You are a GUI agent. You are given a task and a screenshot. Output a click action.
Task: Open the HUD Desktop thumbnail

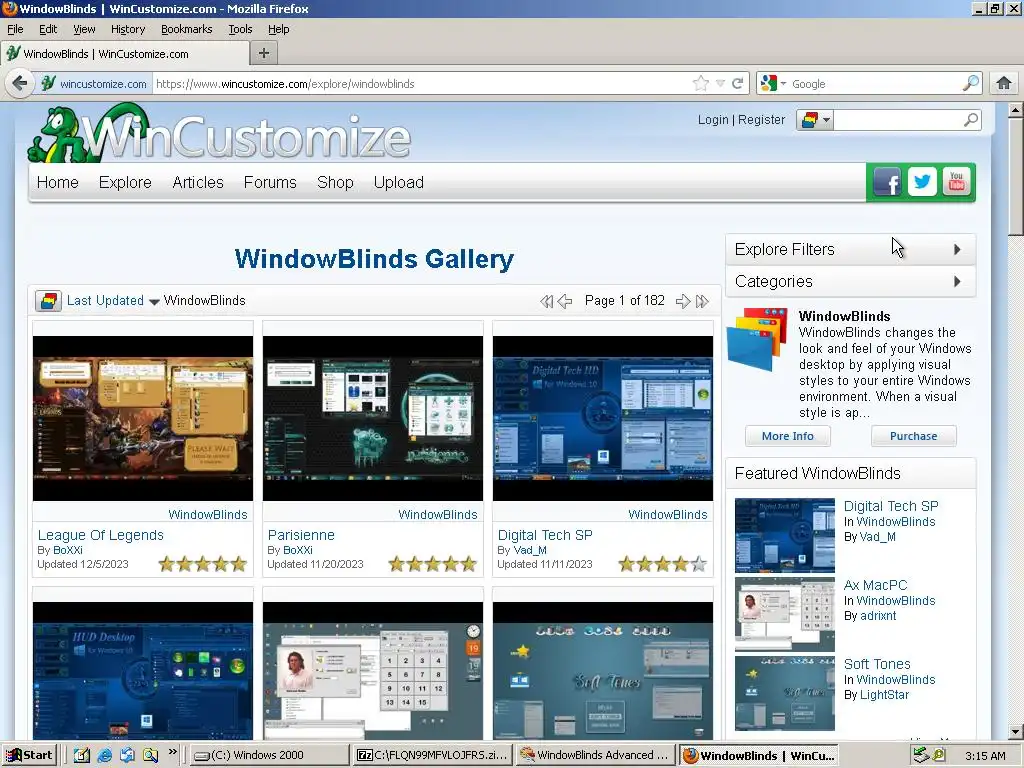143,671
